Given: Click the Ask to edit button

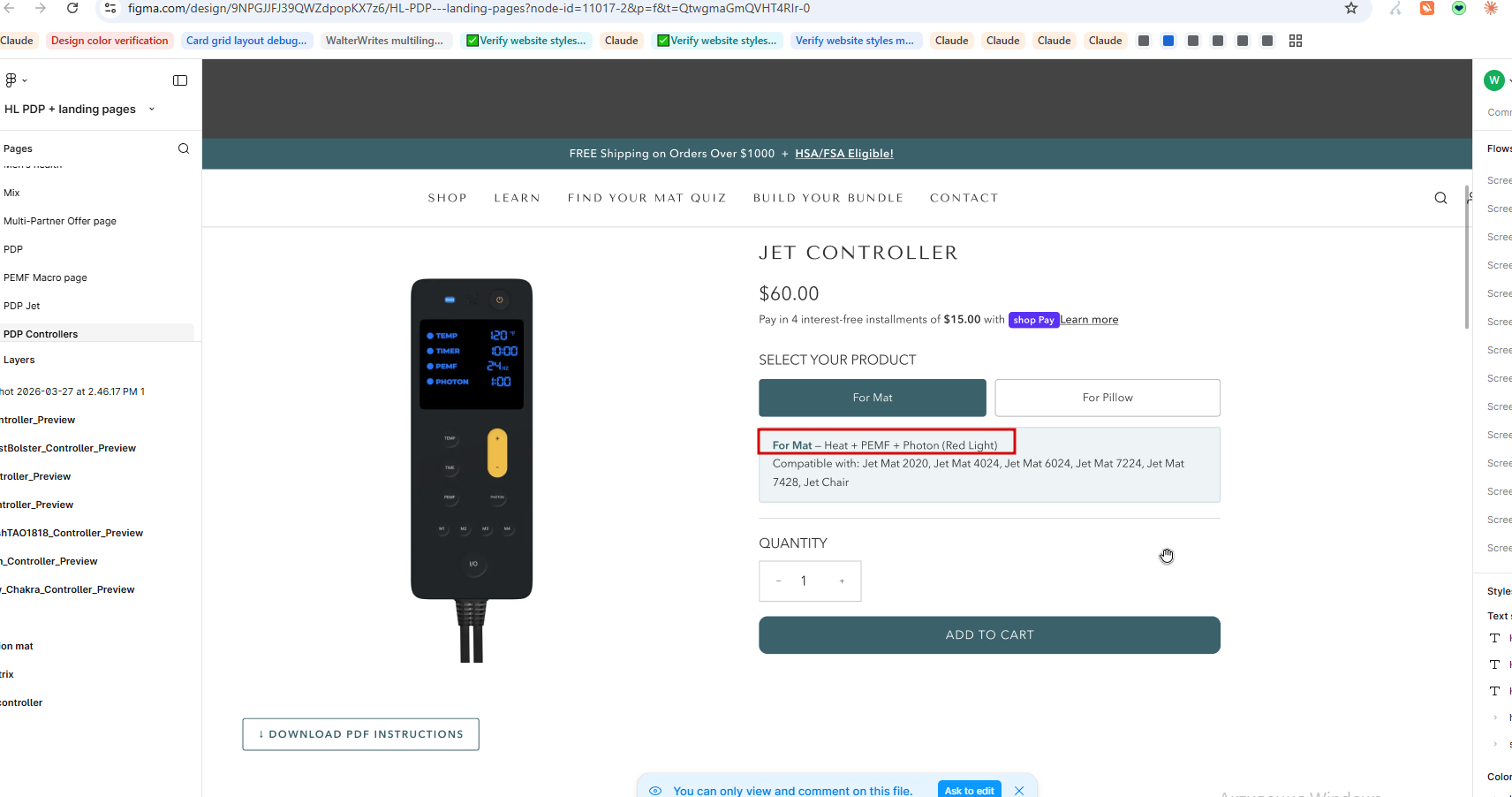Looking at the screenshot, I should (x=969, y=790).
